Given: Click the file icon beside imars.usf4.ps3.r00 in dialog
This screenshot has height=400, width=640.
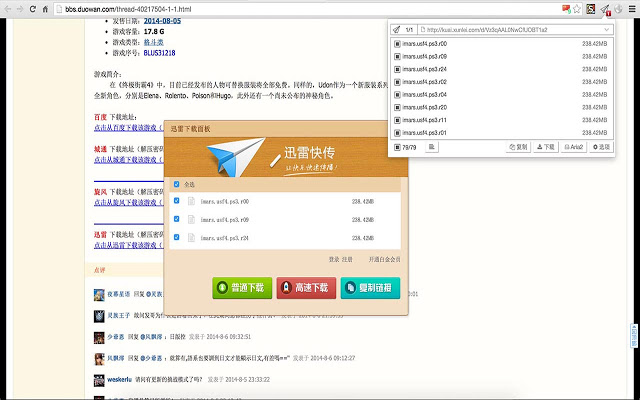Looking at the screenshot, I should coord(191,201).
